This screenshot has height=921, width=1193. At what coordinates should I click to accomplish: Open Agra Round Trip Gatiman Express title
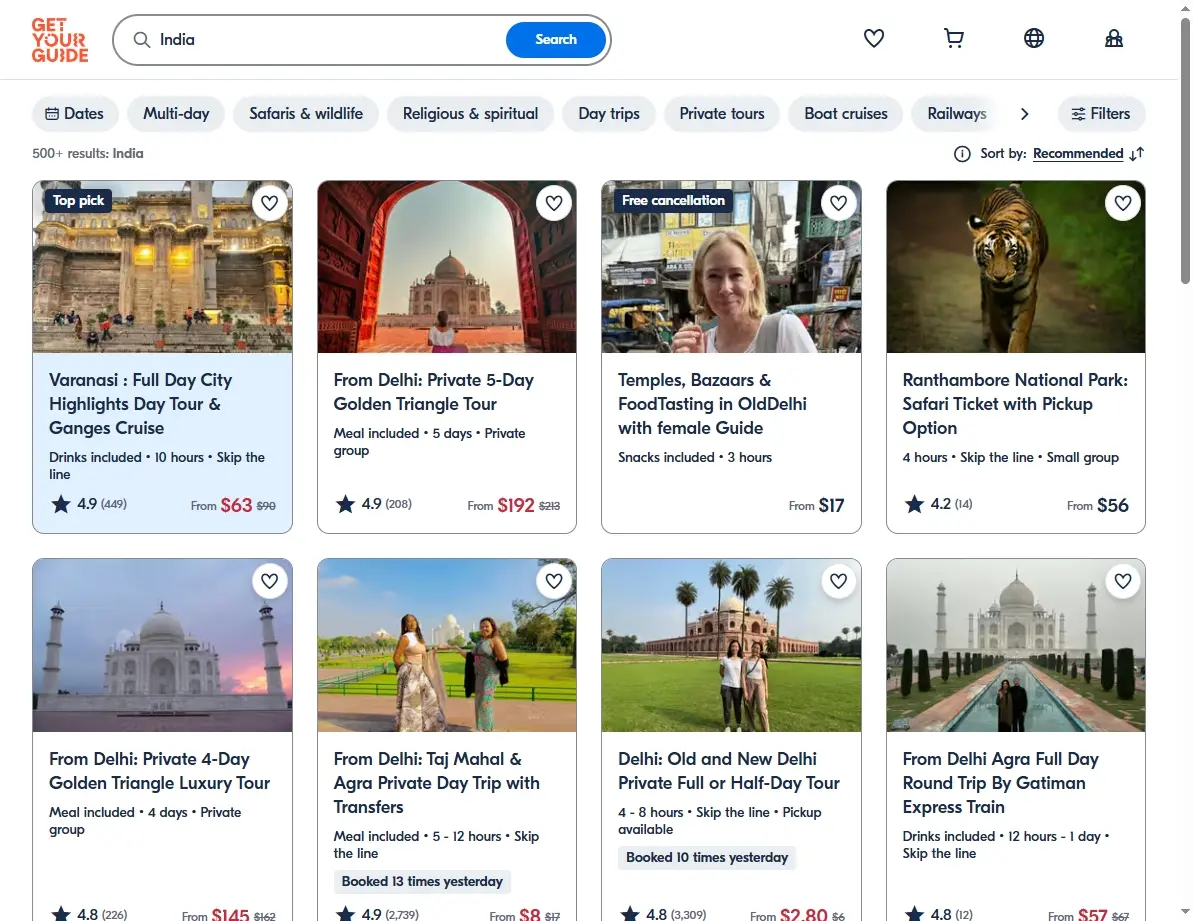(x=1001, y=783)
